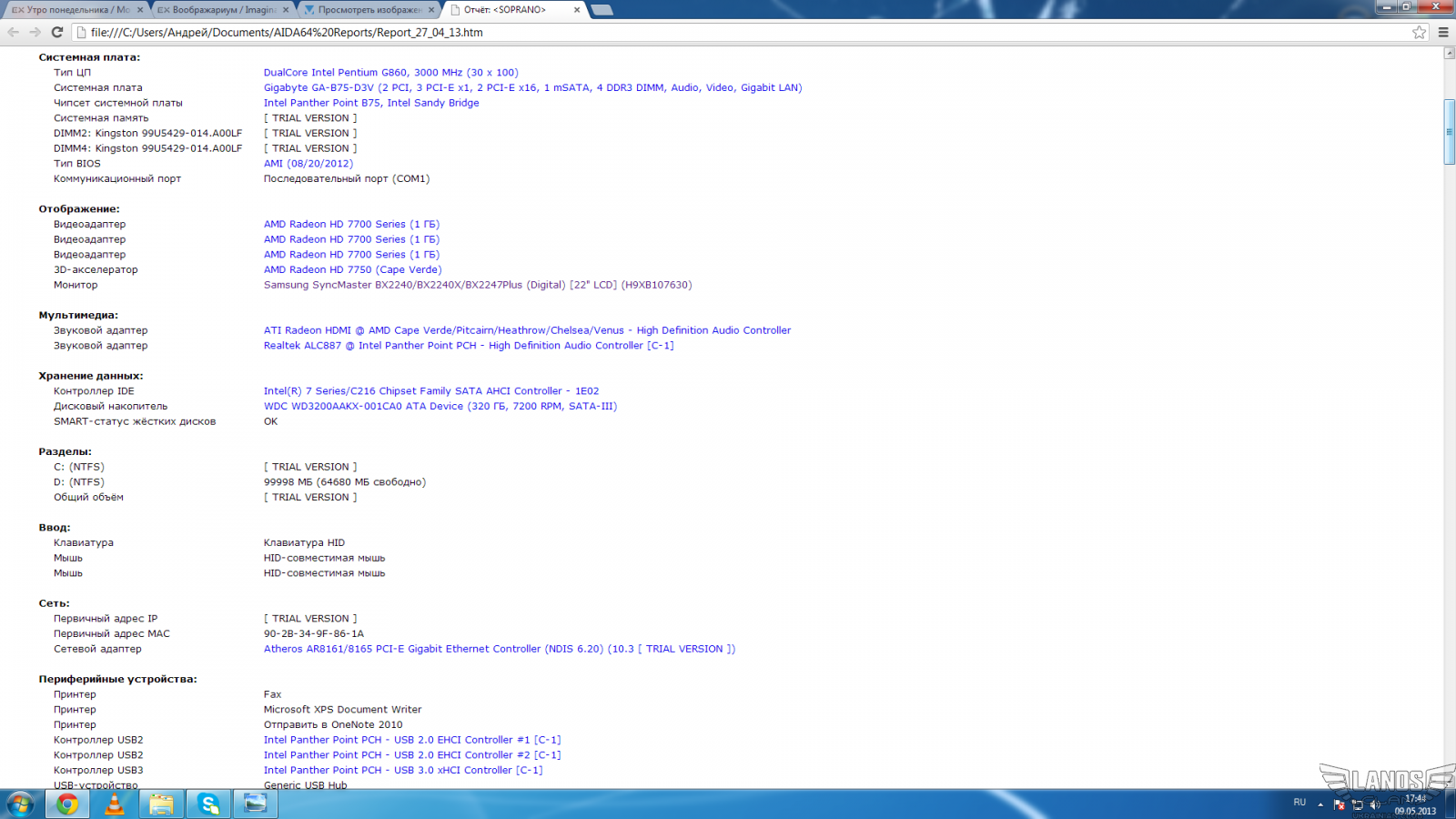1456x819 pixels.
Task: Open Windows Explorer from the taskbar
Action: 162,804
